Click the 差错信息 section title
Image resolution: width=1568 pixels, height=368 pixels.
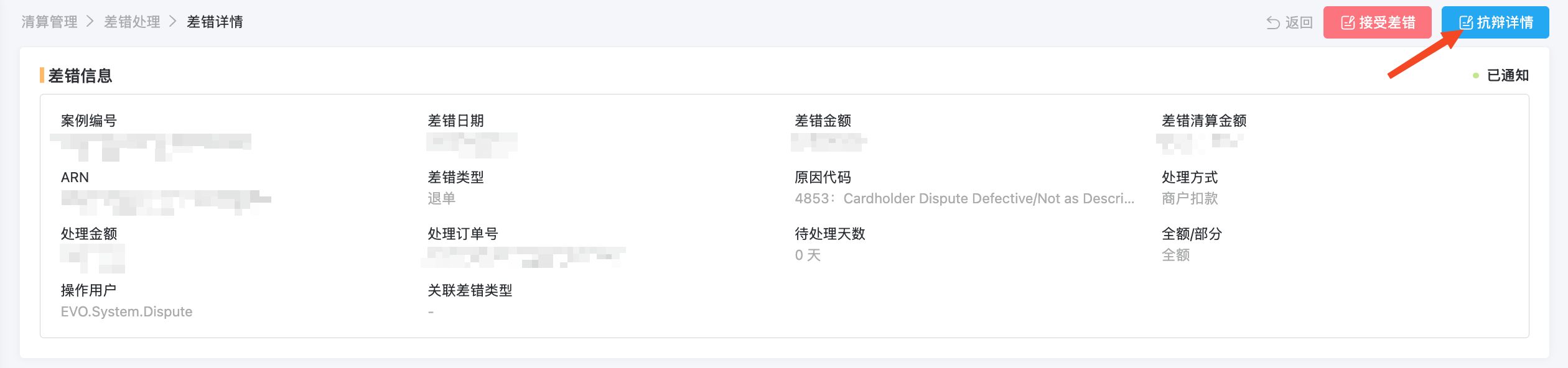coord(80,76)
